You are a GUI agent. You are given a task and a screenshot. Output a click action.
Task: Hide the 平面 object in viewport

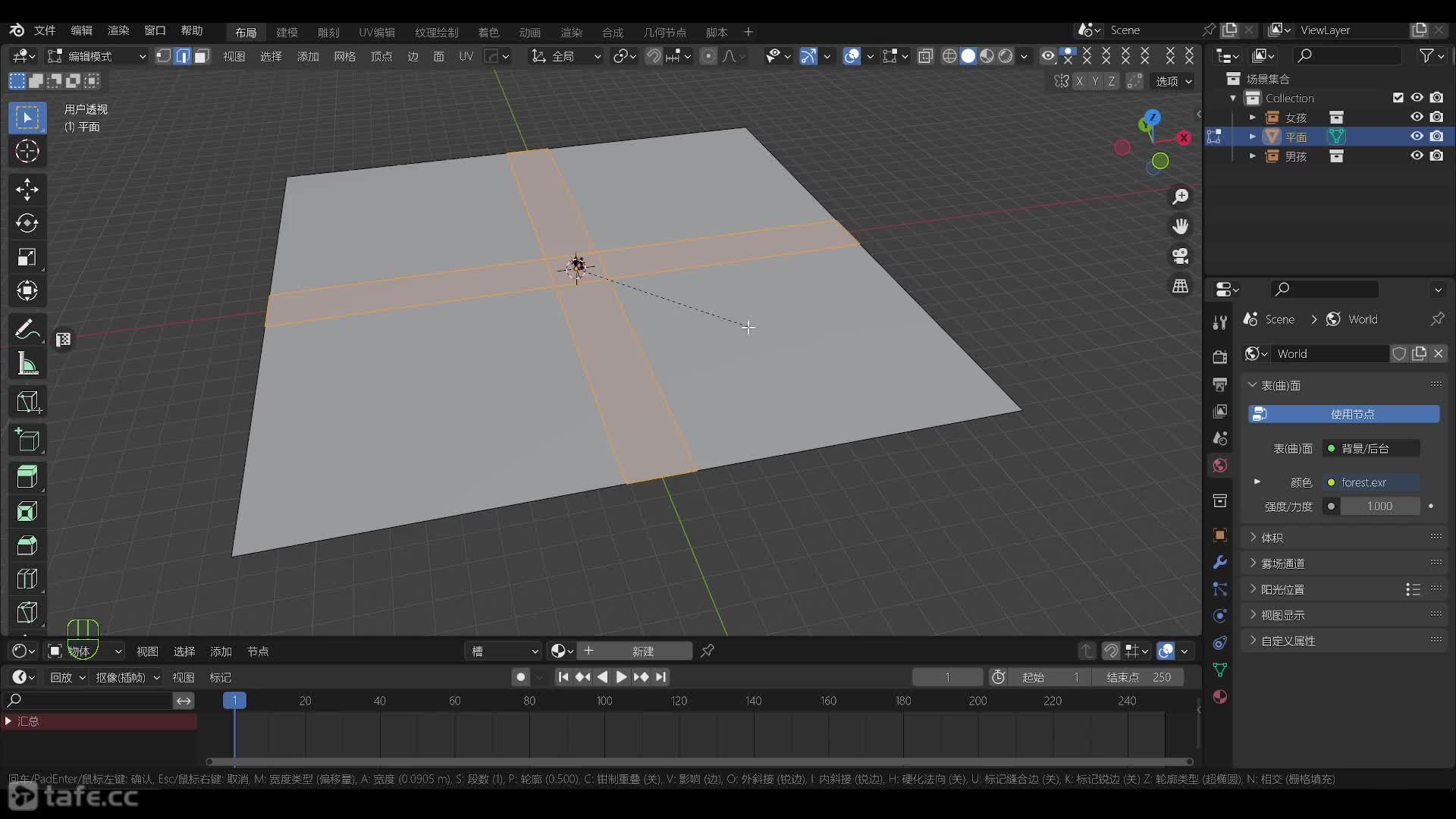1416,136
